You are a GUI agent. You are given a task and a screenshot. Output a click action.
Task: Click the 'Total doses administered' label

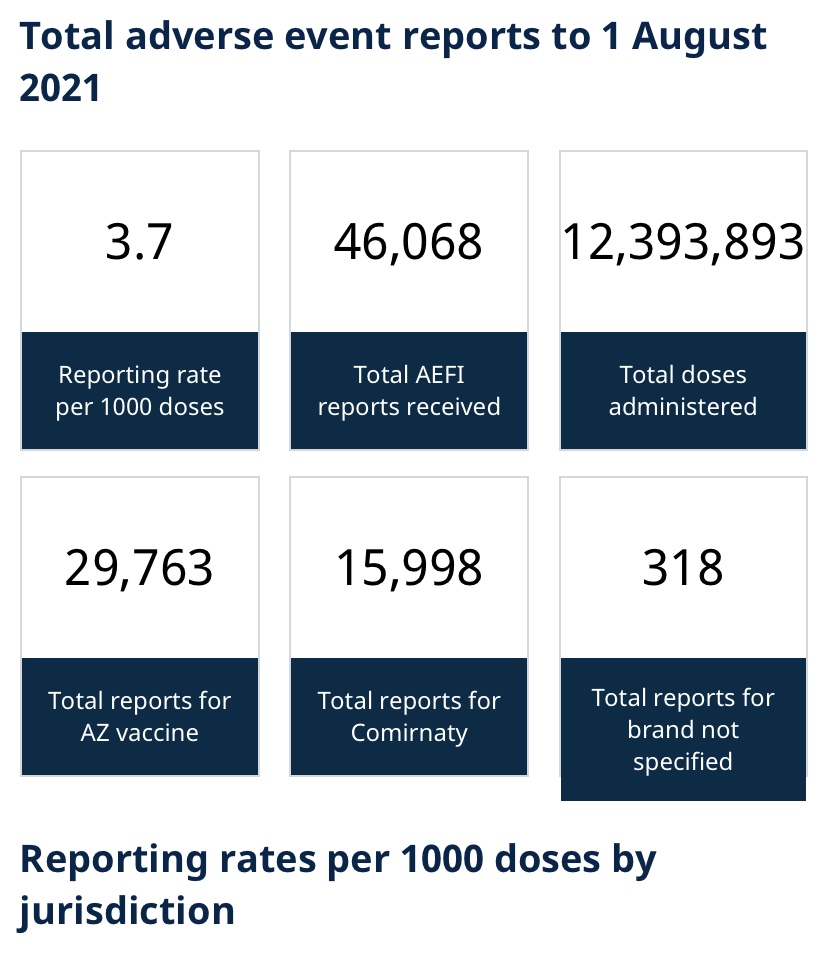click(683, 391)
